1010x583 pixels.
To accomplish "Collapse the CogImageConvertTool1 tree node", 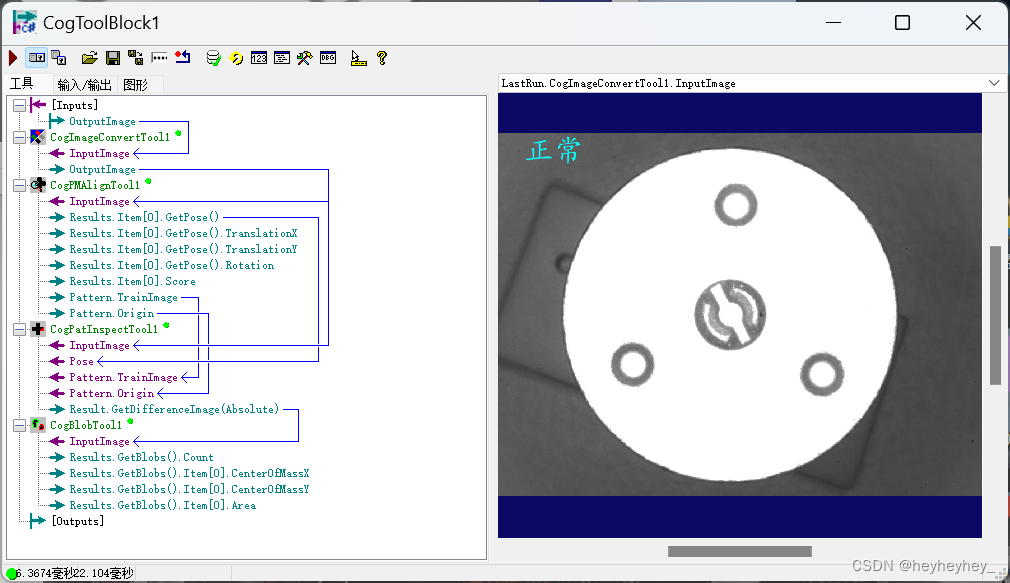I will click(x=17, y=136).
